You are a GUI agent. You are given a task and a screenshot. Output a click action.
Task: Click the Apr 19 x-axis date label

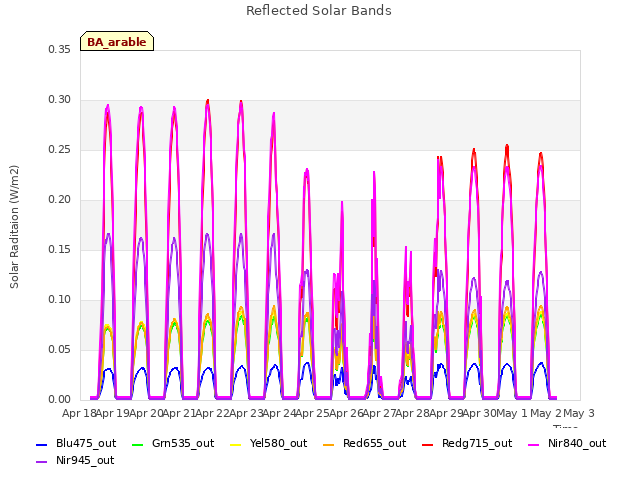[x=113, y=414]
